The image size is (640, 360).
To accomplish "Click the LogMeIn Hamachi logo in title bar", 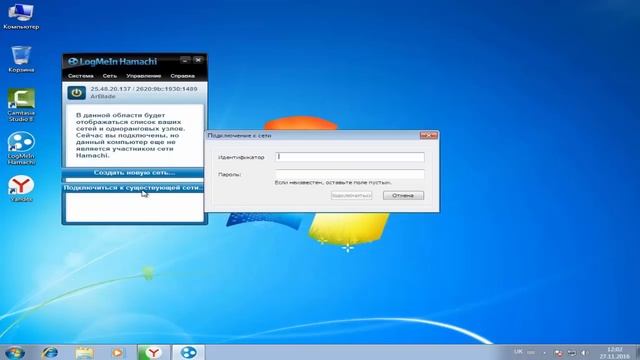I will (x=112, y=62).
